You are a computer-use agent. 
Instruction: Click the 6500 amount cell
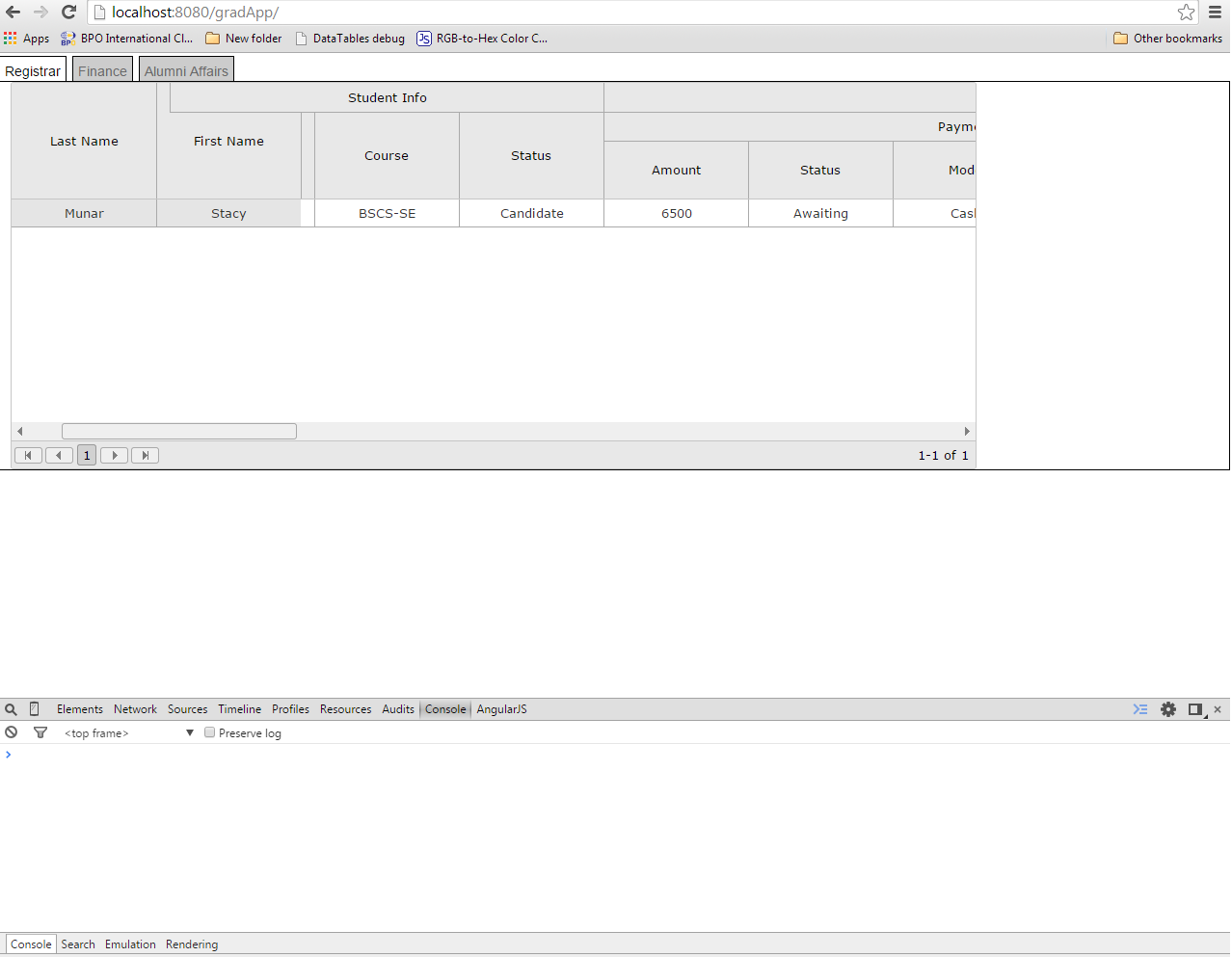(x=676, y=213)
